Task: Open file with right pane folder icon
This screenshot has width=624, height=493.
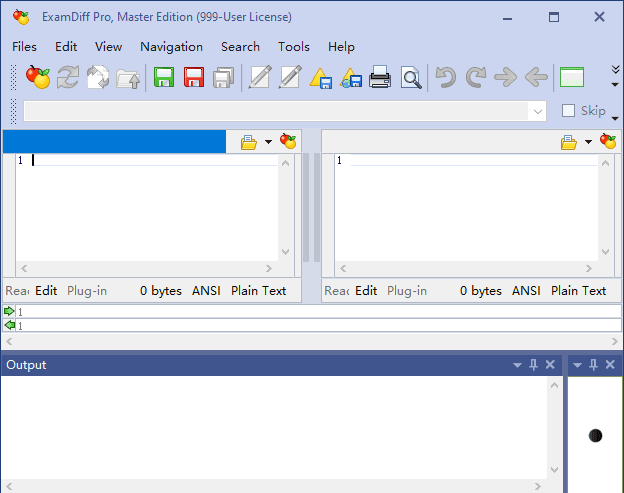Action: click(569, 142)
